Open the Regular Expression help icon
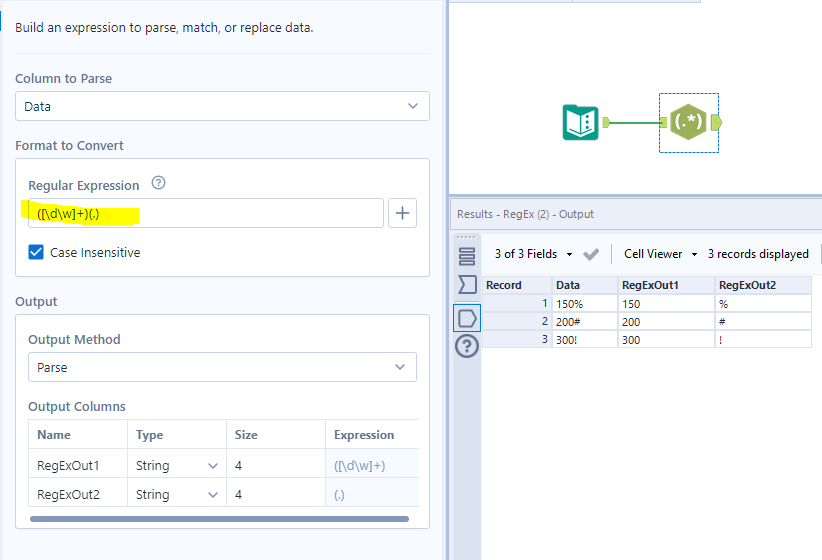The height and width of the screenshot is (560, 822). coord(158,184)
